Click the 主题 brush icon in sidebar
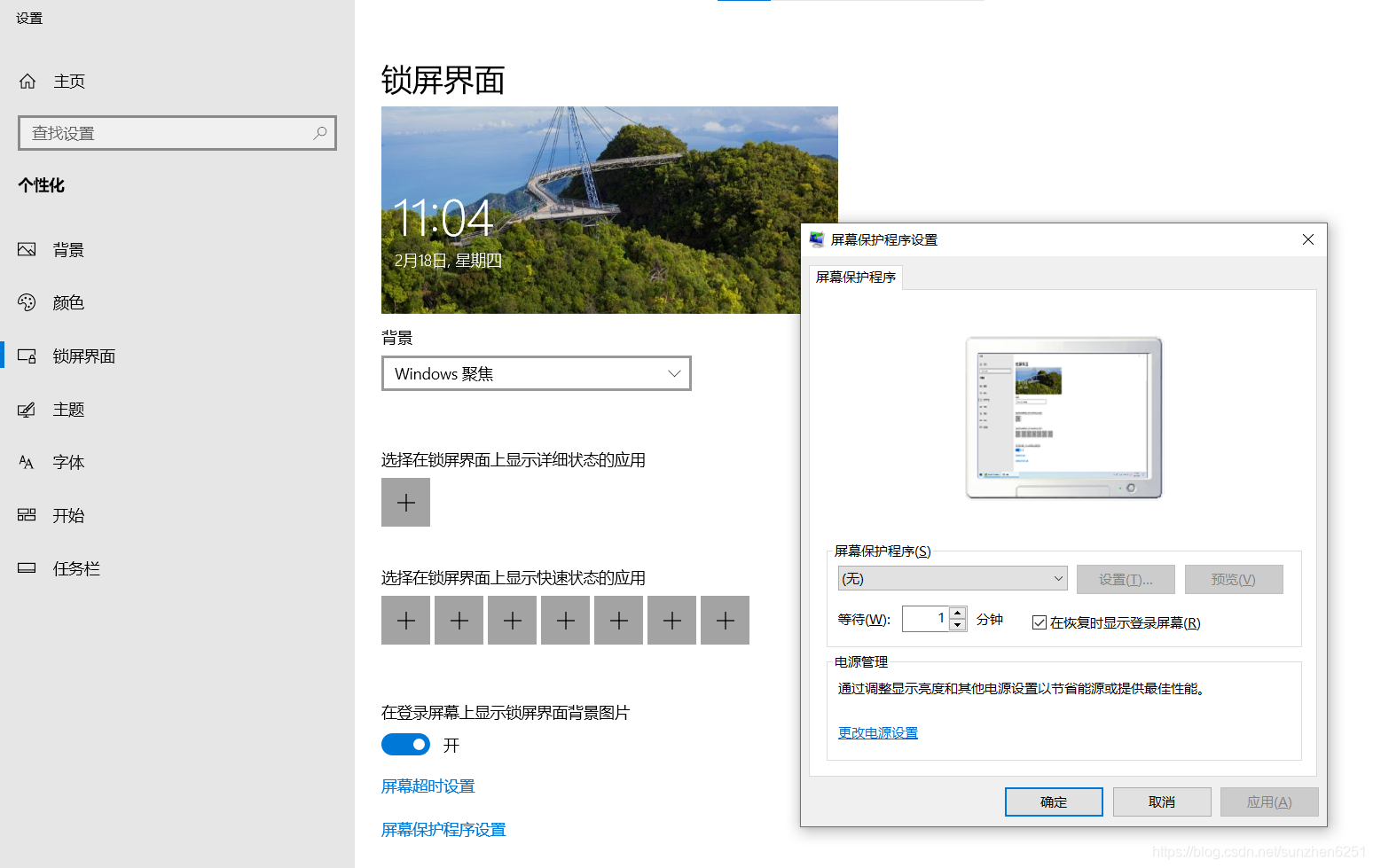 click(27, 409)
